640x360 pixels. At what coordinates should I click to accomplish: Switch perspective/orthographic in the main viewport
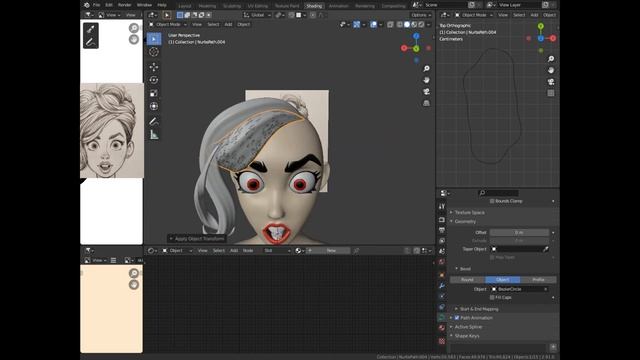point(427,103)
